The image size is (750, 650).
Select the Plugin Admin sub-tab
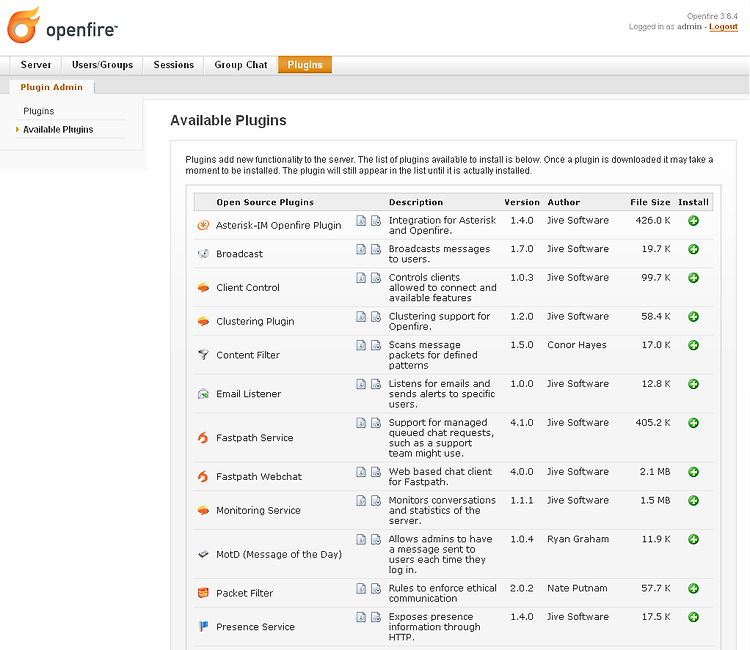point(52,87)
